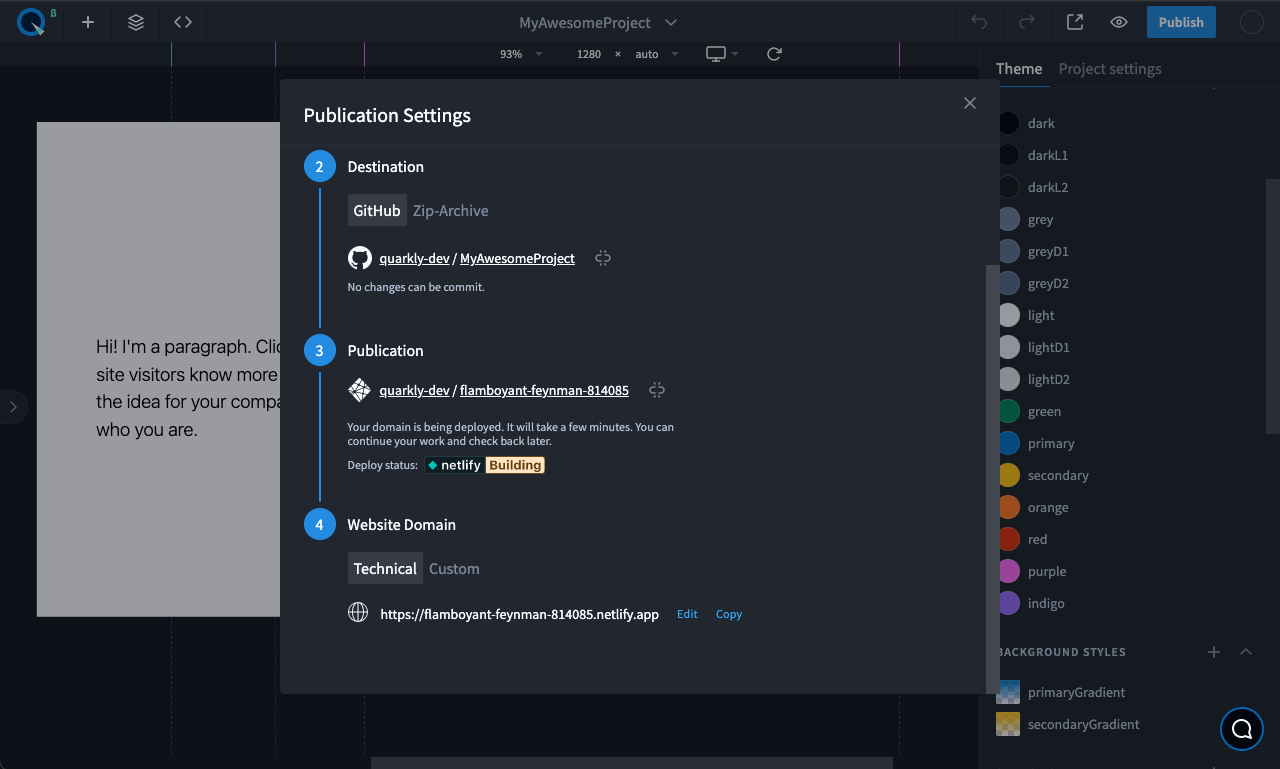Image resolution: width=1280 pixels, height=769 pixels.
Task: Click the domain URL text
Action: 520,614
